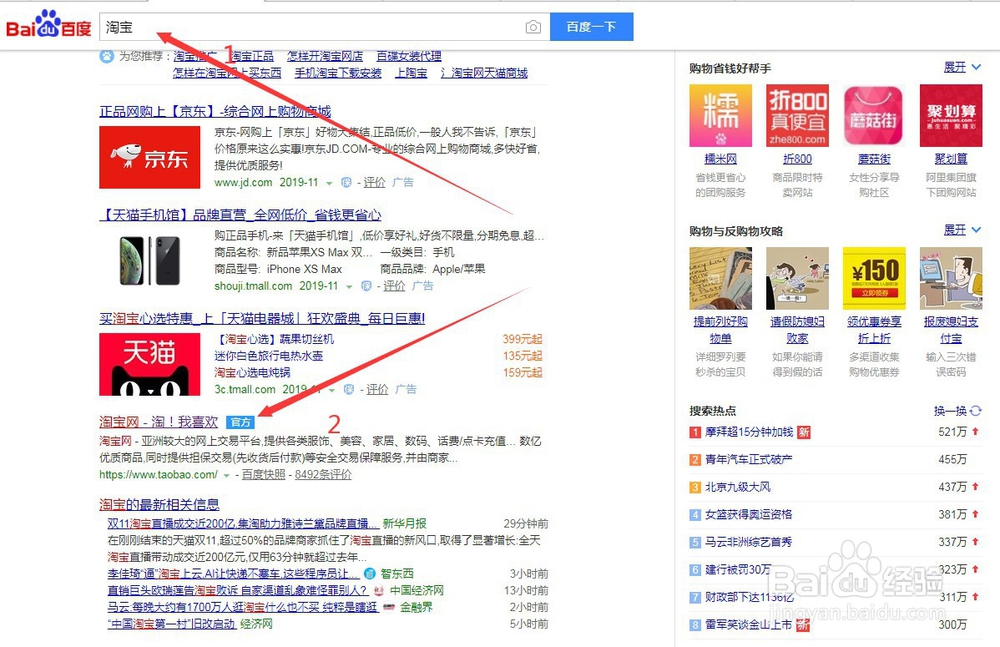This screenshot has width=1000, height=647.
Task: Click shield icon on 3c.tmall.com line
Action: pos(349,389)
